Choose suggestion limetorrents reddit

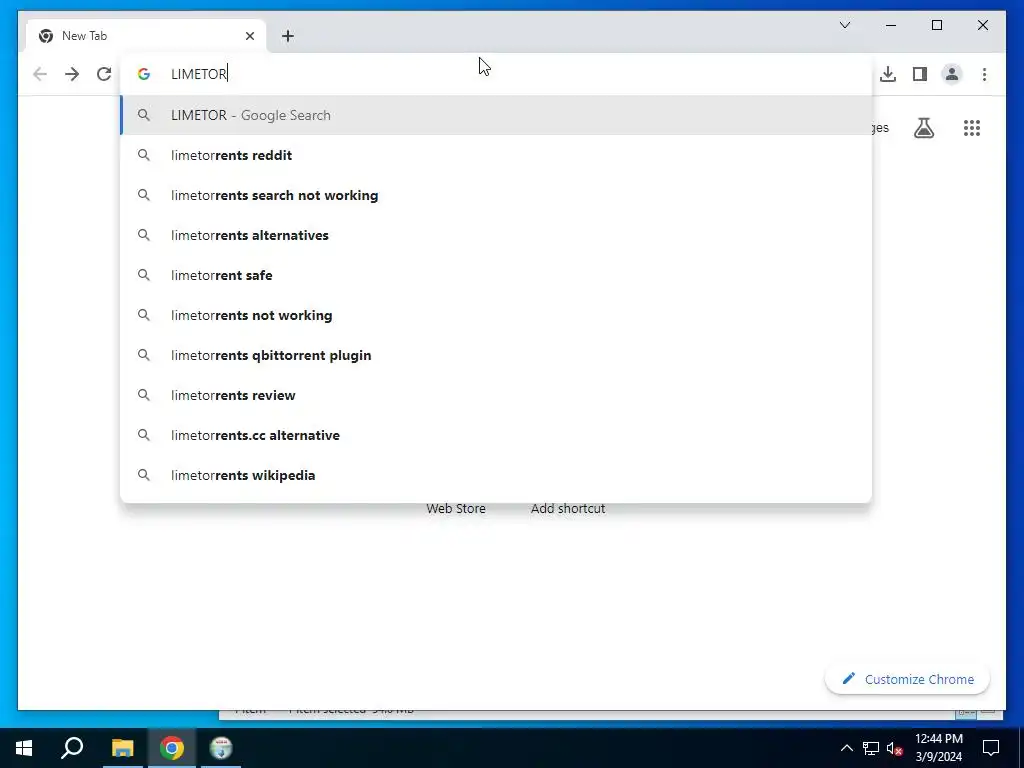[x=496, y=155]
